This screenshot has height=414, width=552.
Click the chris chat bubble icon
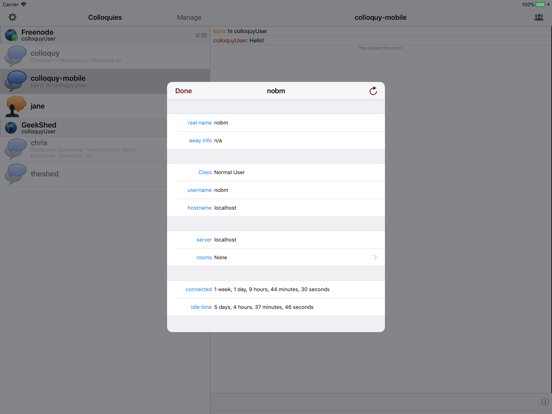15,149
